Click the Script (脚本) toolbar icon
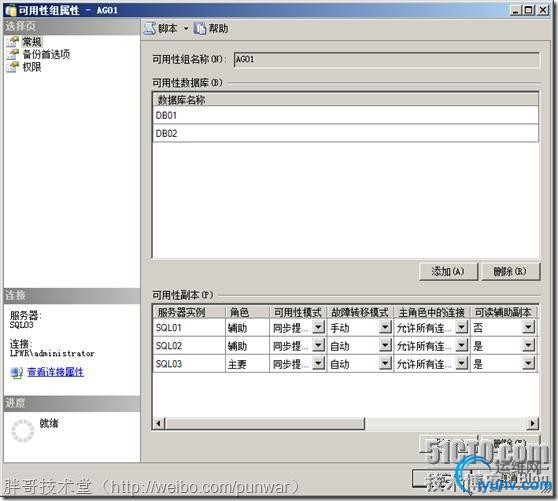The height and width of the screenshot is (501, 558). pyautogui.click(x=150, y=28)
